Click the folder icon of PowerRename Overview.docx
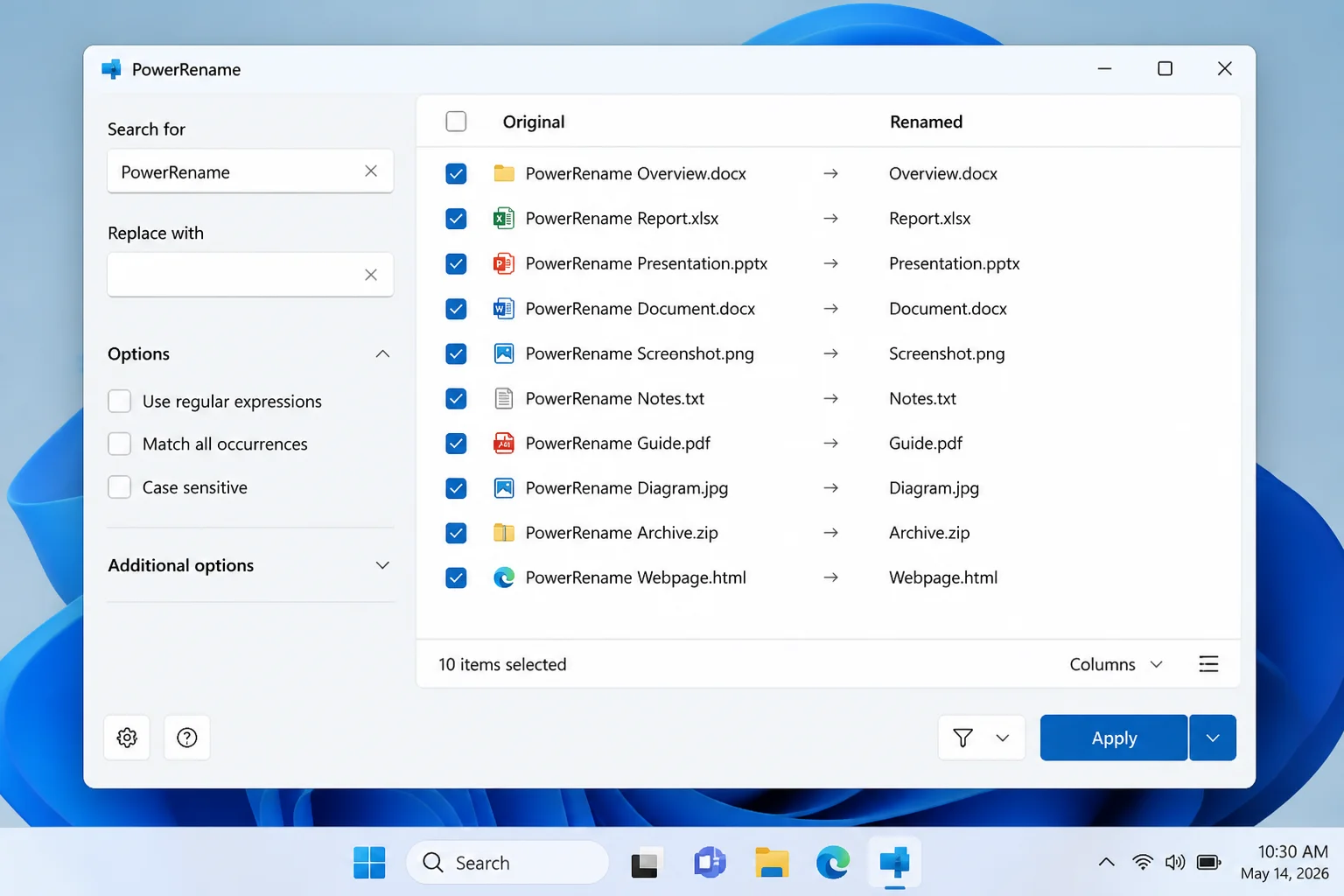Viewport: 1344px width, 896px height. pyautogui.click(x=504, y=173)
